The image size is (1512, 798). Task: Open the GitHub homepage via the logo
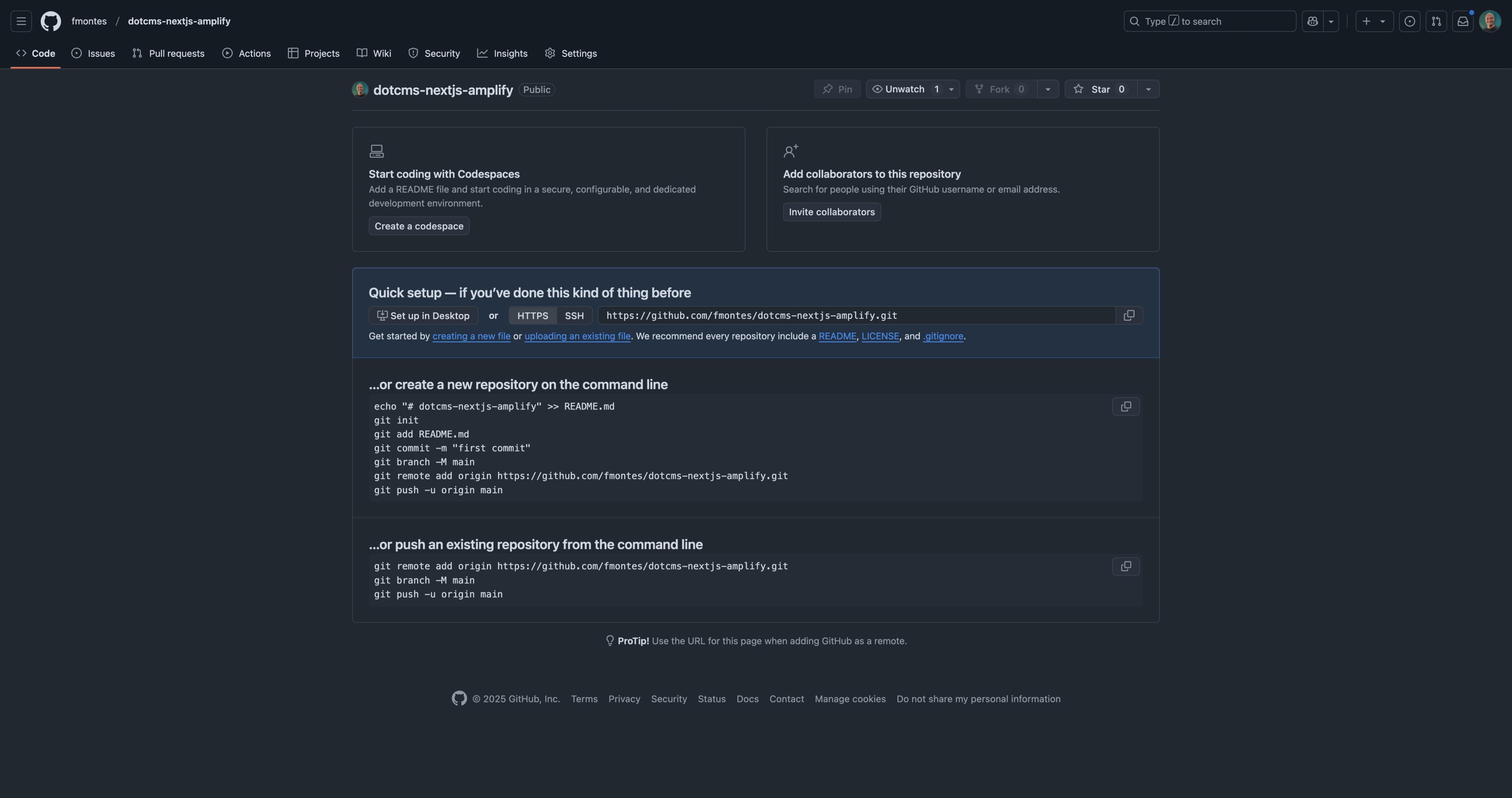click(x=50, y=21)
